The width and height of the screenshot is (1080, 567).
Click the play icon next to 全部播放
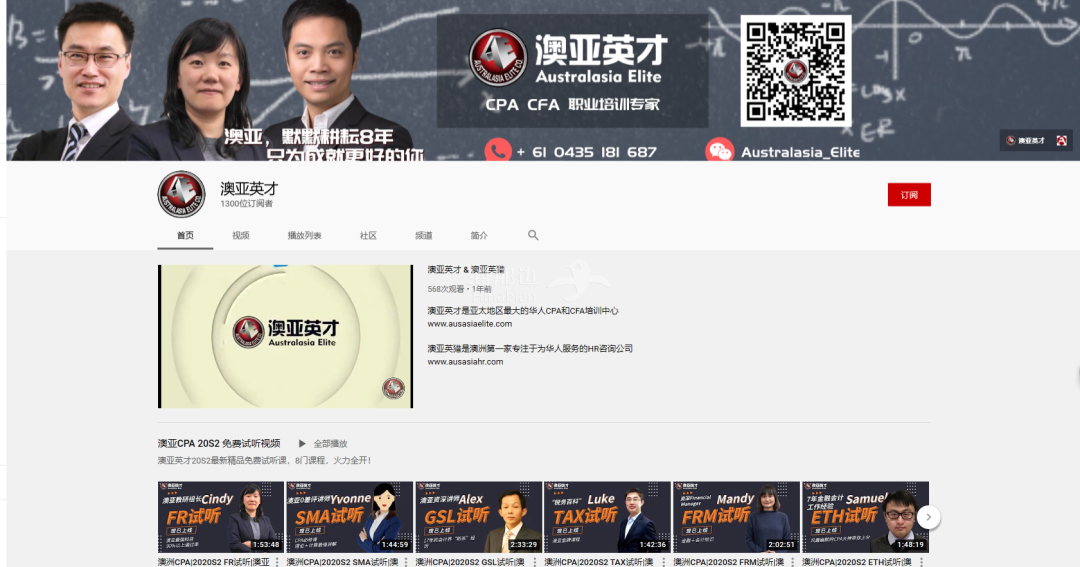pos(302,444)
